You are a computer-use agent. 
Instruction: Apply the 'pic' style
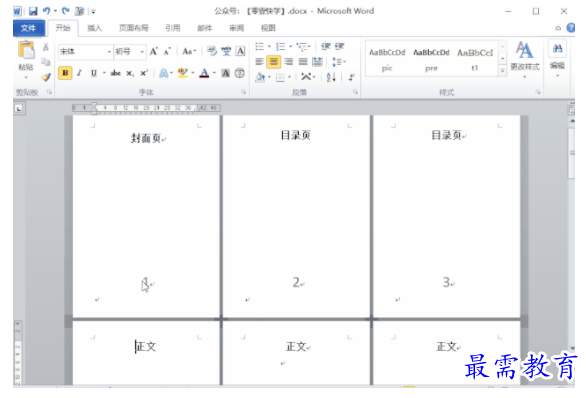[x=387, y=59]
